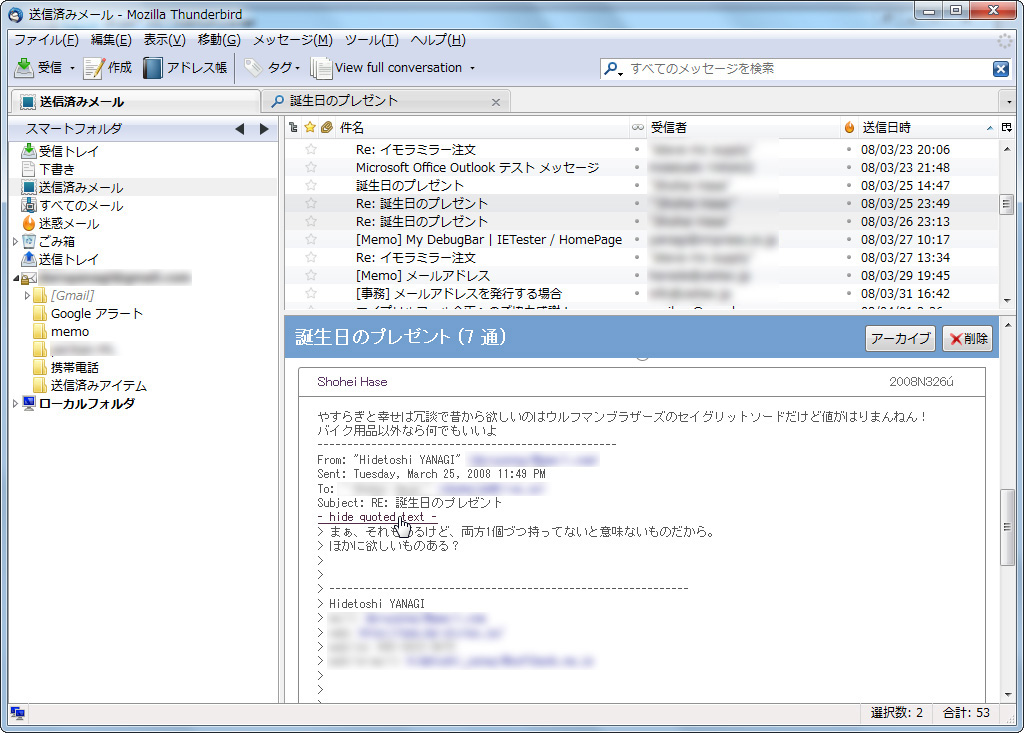
Task: Open the ヘルプ(H) menu
Action: coord(438,40)
